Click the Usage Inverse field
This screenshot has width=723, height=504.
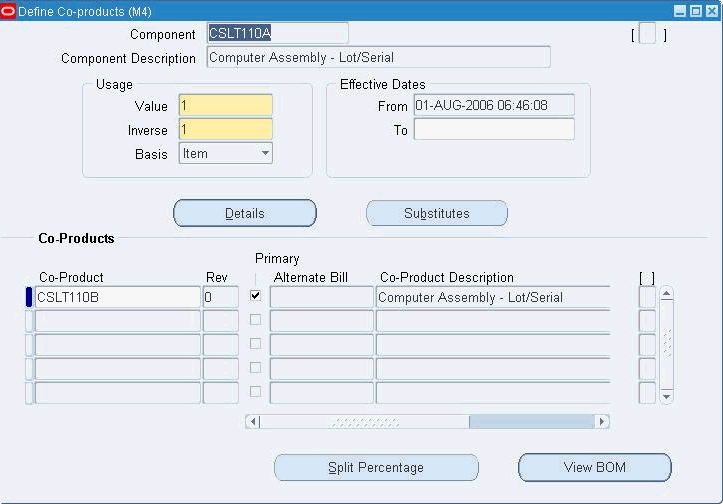click(225, 130)
